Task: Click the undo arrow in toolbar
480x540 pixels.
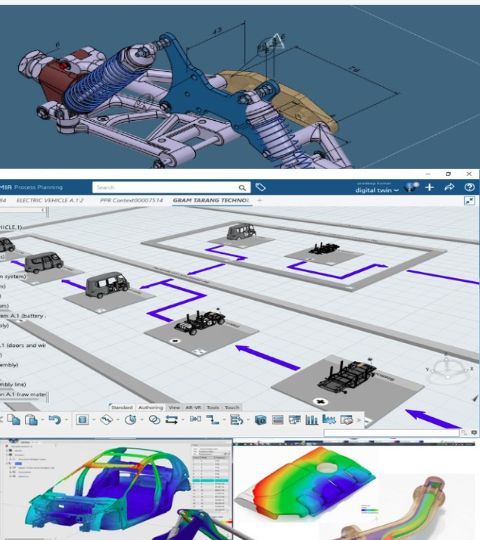Action: 54,420
